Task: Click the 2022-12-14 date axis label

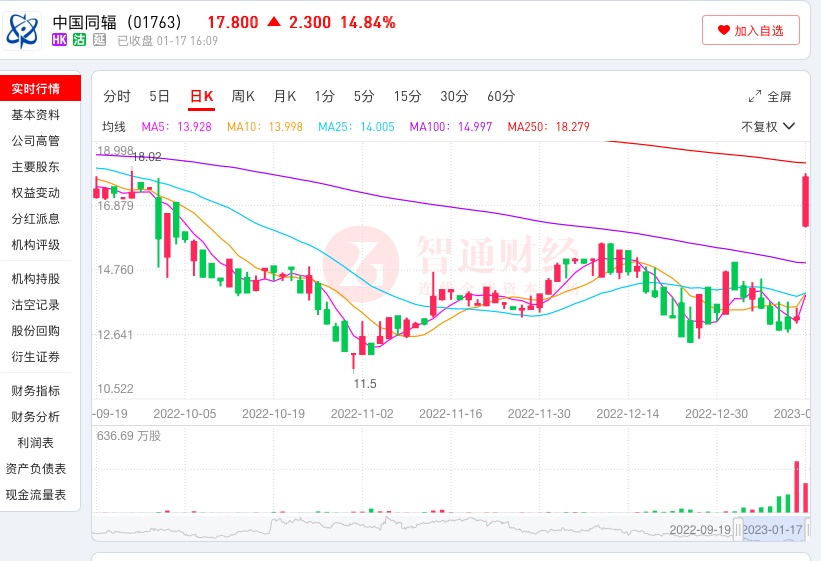Action: [628, 414]
